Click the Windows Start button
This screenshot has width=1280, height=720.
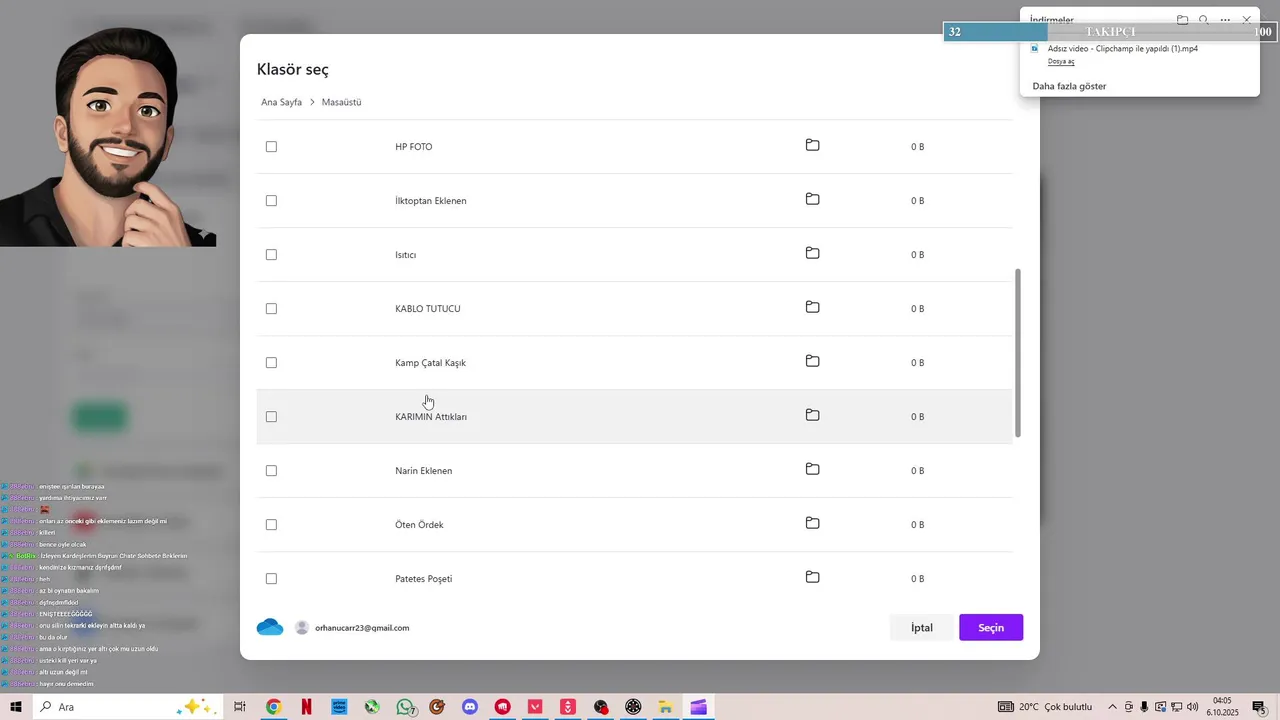click(15, 707)
